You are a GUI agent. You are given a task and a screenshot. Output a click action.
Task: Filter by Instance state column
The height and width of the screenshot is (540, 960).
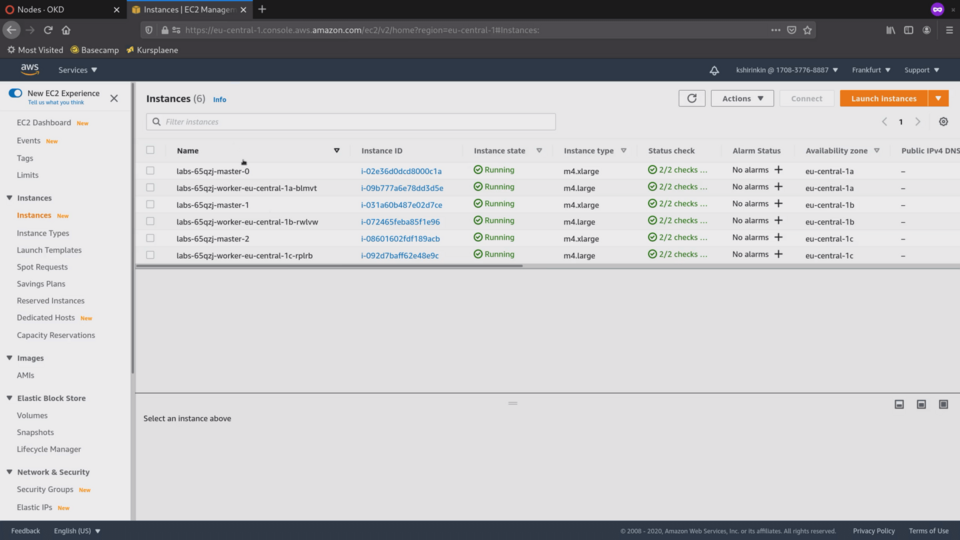point(539,151)
